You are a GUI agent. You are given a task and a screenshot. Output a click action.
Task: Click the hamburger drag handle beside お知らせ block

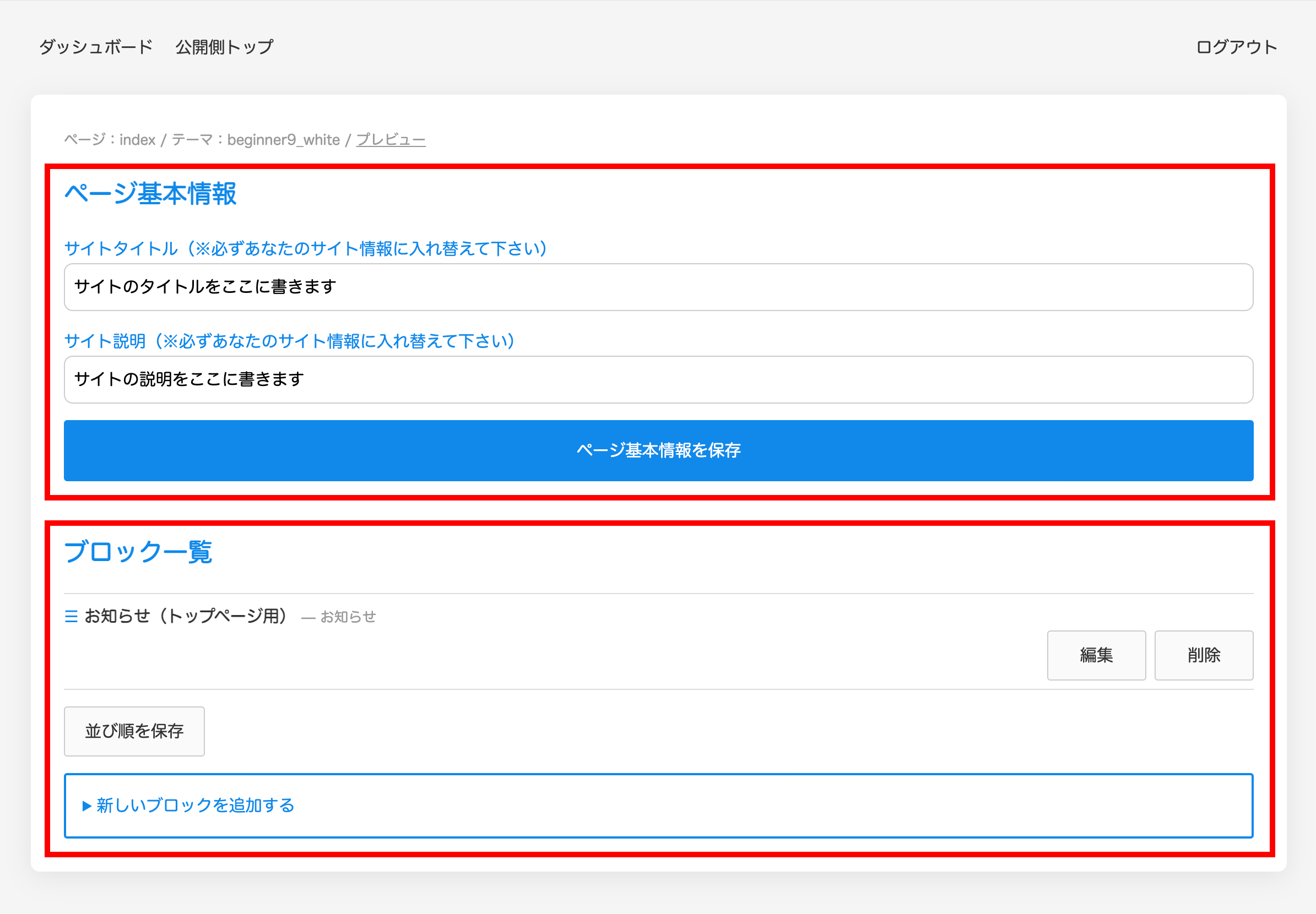point(71,616)
